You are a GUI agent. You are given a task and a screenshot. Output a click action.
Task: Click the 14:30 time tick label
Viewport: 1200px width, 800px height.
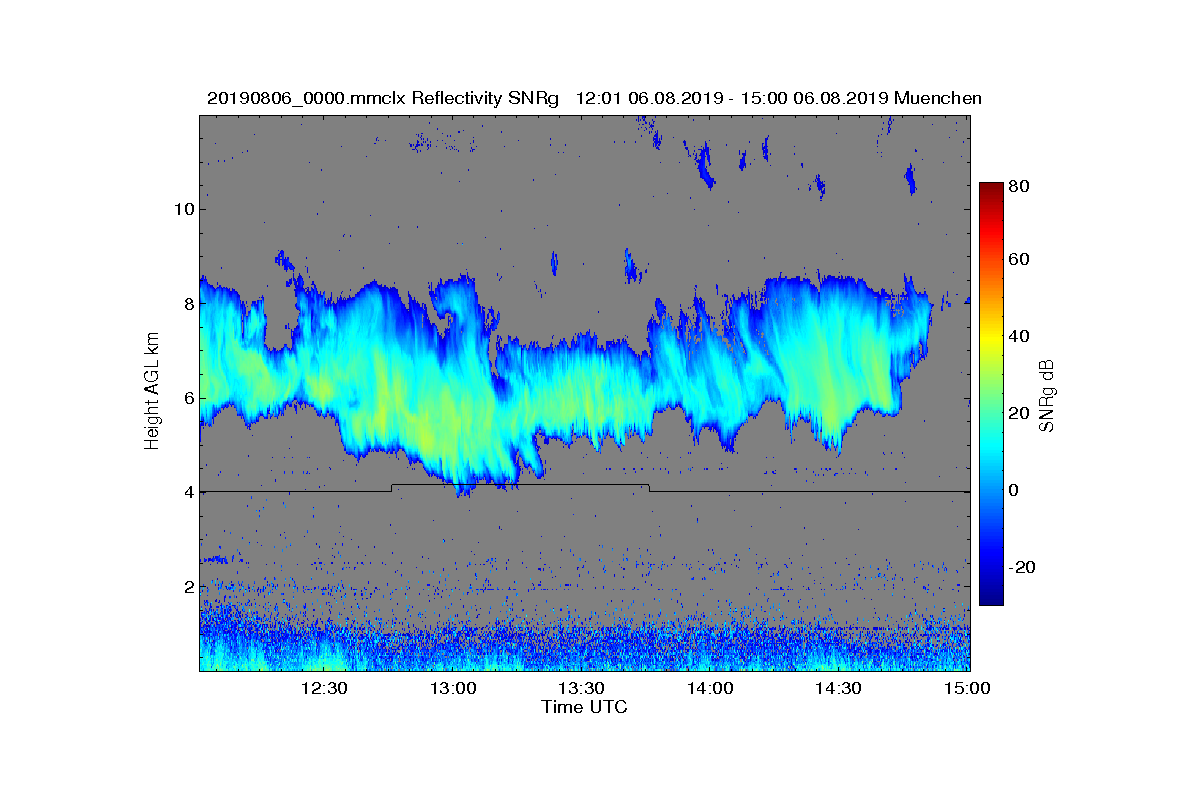coord(838,688)
